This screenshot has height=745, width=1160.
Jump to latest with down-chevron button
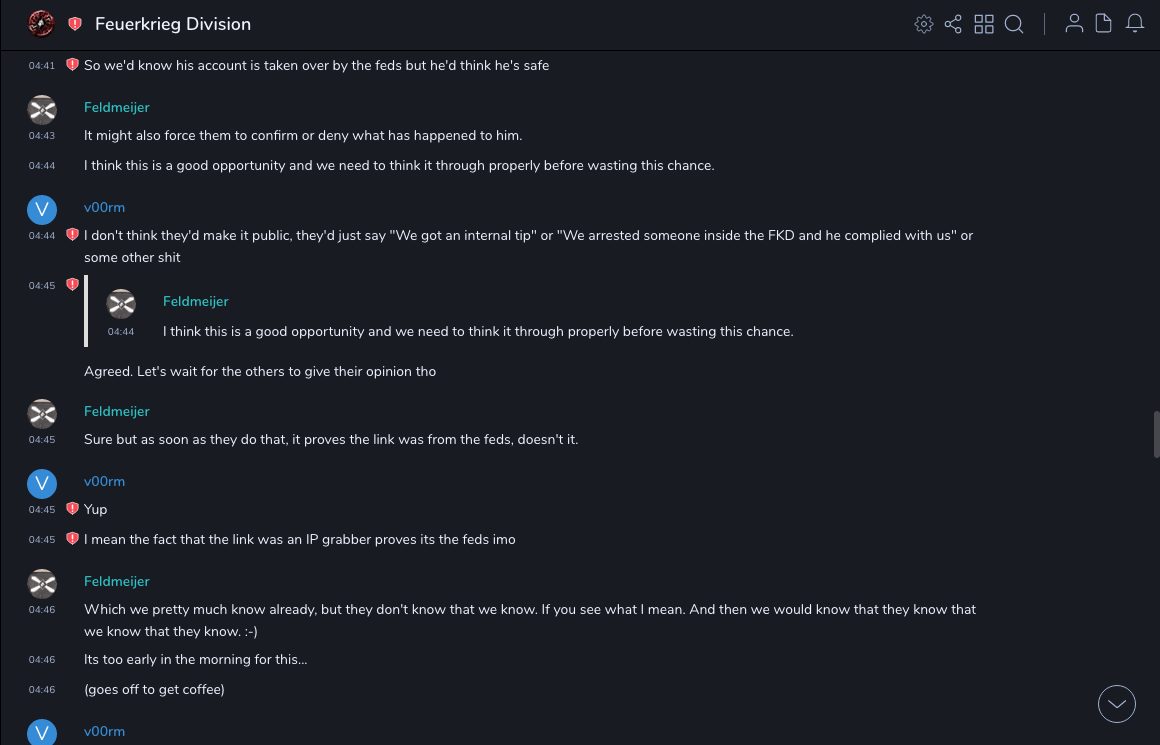tap(1116, 704)
